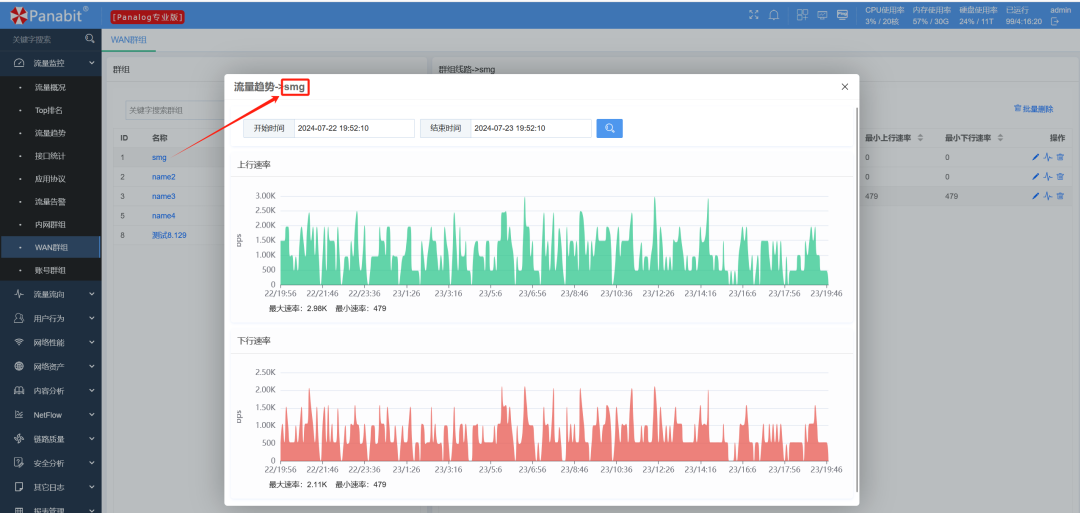Click the sidebar search magnifier icon
This screenshot has width=1080, height=513.
tap(90, 39)
